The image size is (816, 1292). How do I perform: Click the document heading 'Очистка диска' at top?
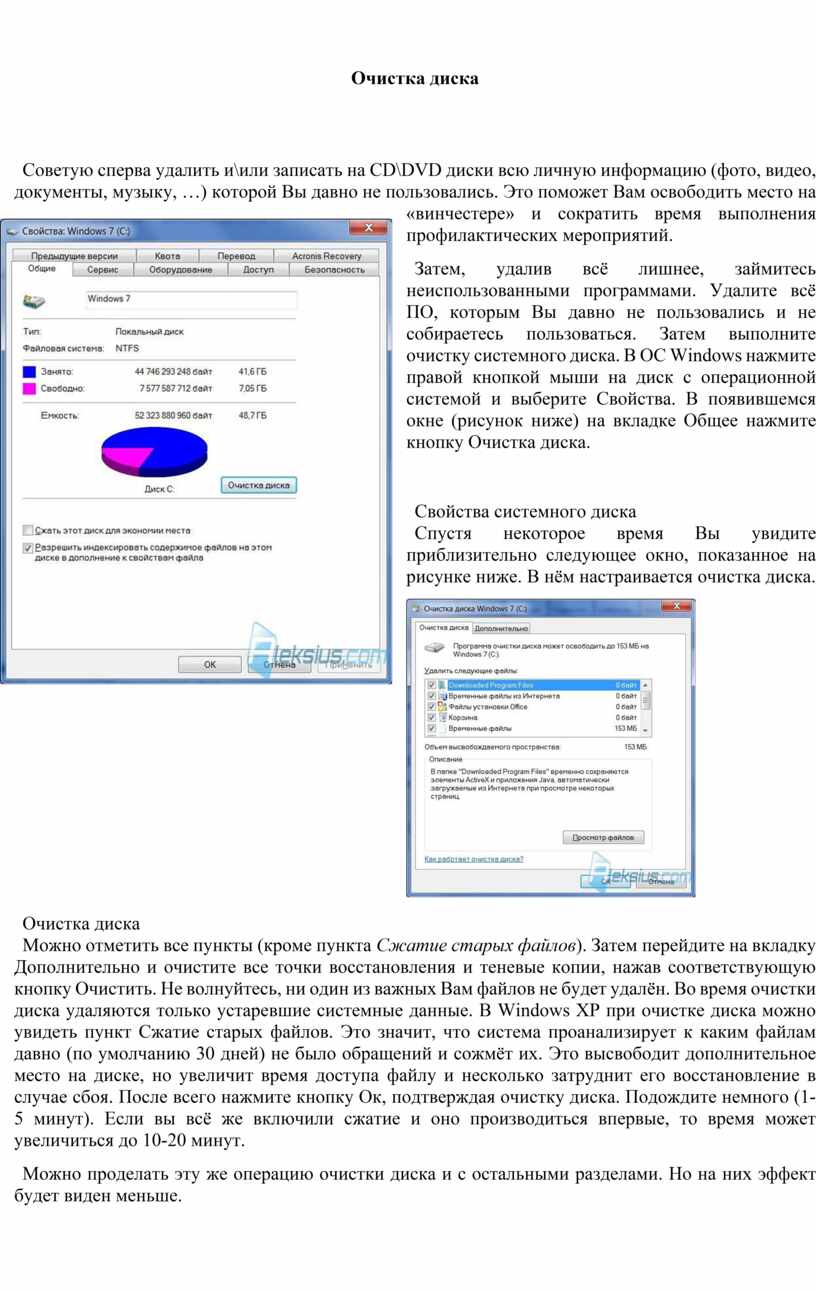414,78
